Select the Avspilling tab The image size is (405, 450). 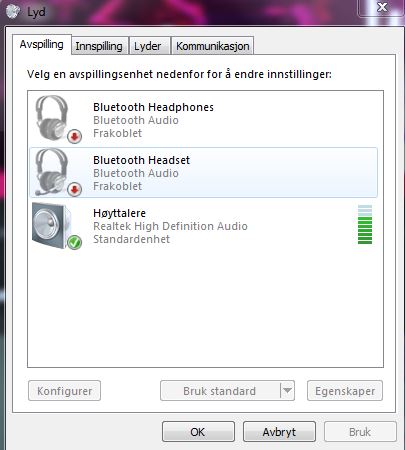(x=42, y=44)
